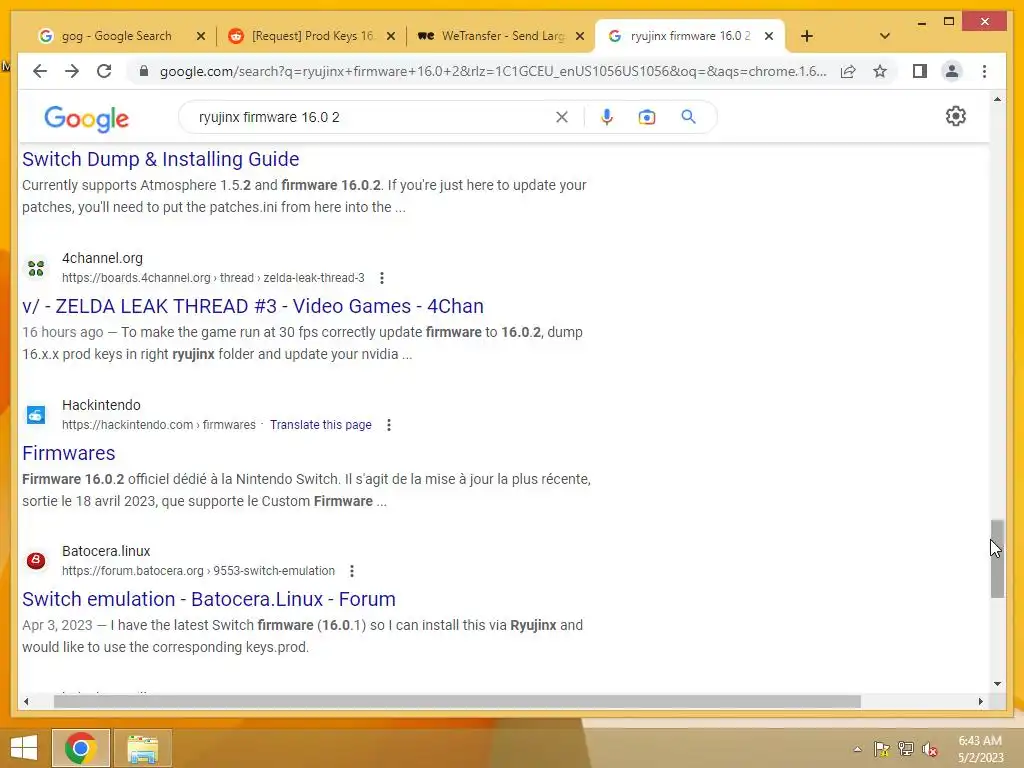Switch to the WeTransfer tab
The width and height of the screenshot is (1024, 768).
503,36
